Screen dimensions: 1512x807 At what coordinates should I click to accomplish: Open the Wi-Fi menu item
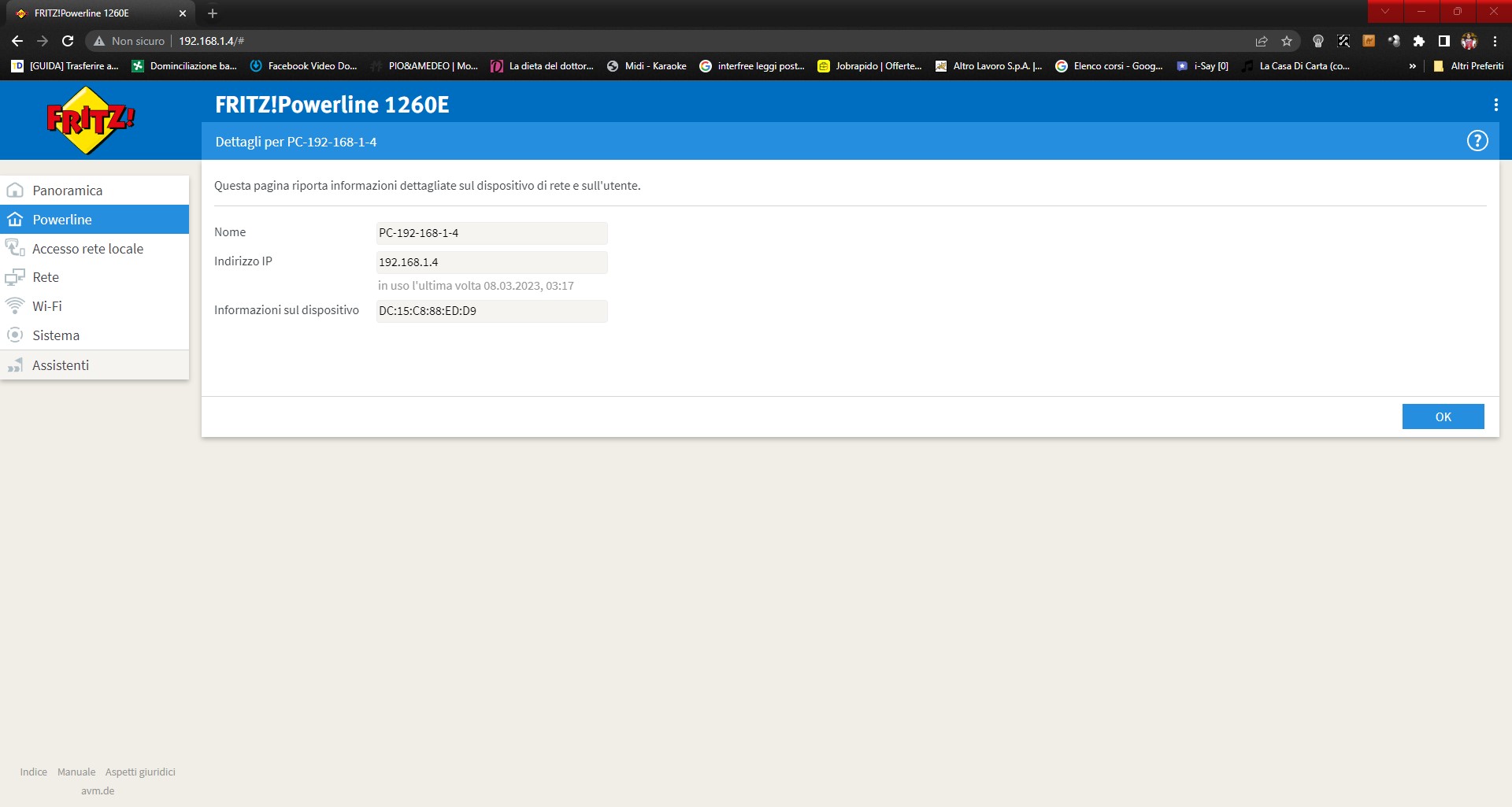coord(94,306)
